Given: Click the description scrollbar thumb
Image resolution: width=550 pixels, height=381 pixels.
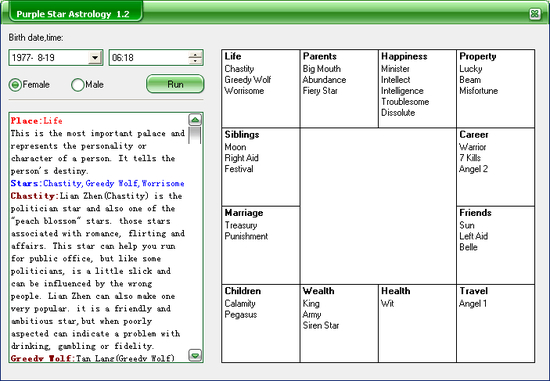Looking at the screenshot, I should click(195, 135).
